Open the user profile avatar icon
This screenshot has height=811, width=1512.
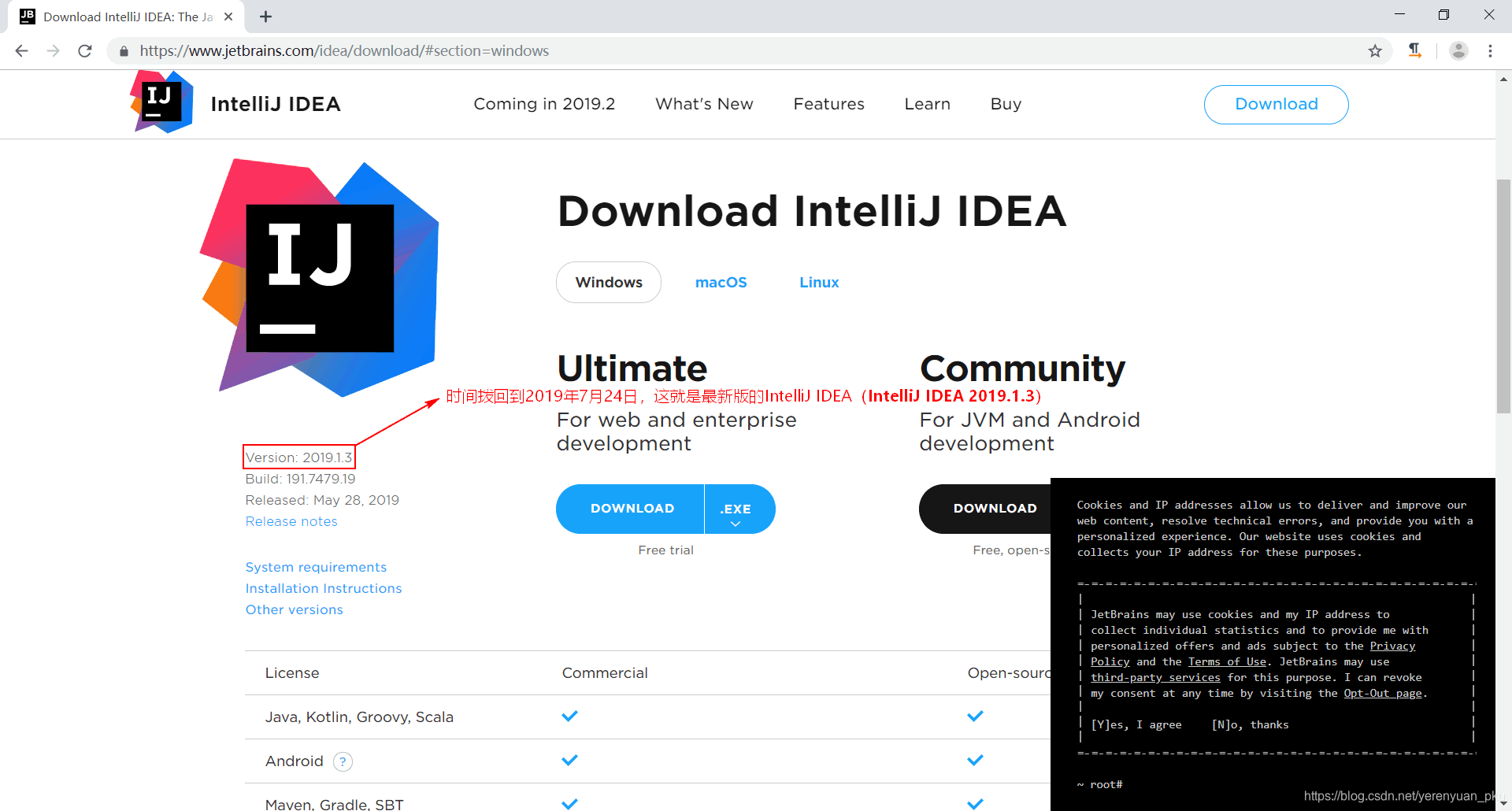click(1458, 51)
